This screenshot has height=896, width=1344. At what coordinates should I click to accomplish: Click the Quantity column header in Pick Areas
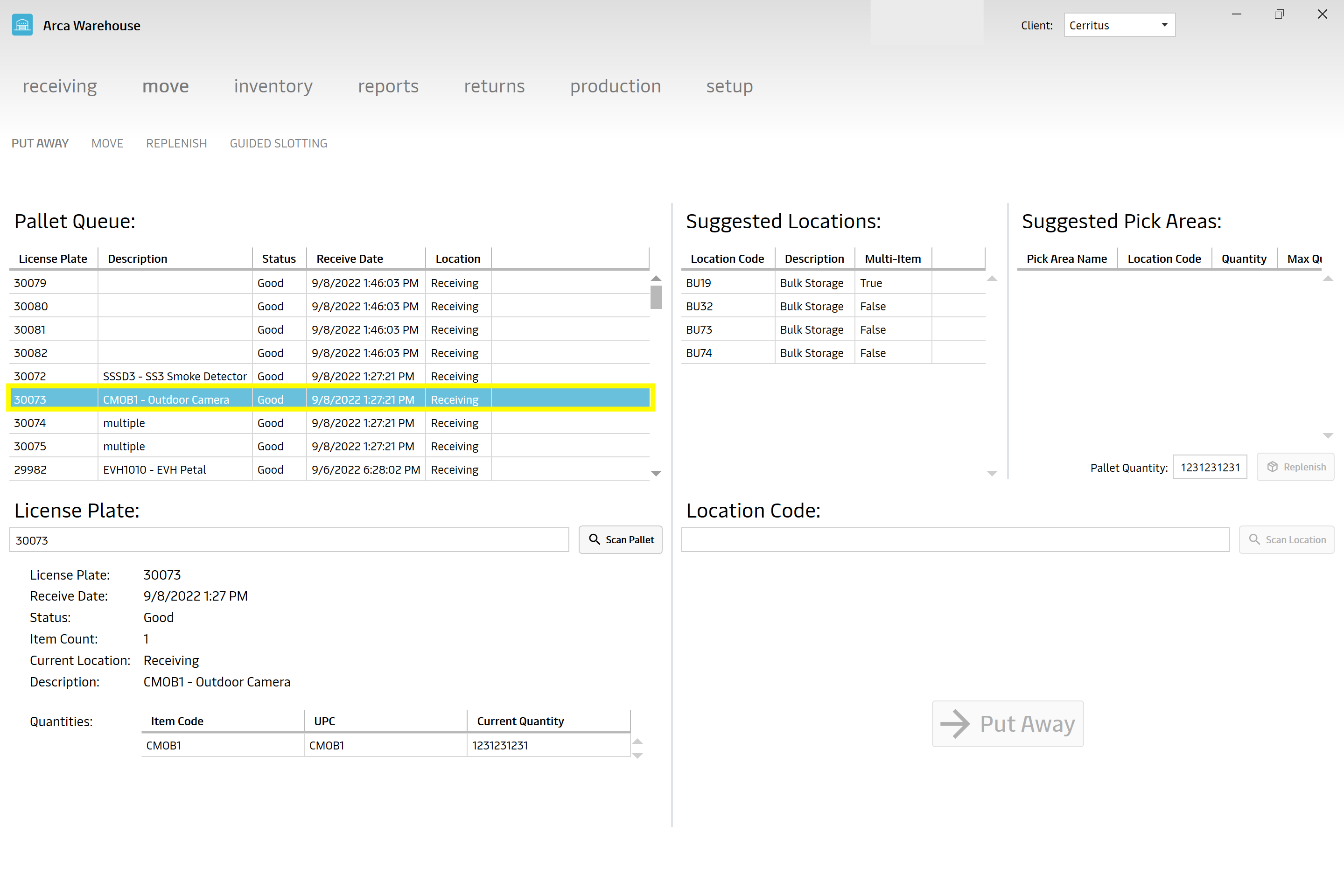[1244, 258]
